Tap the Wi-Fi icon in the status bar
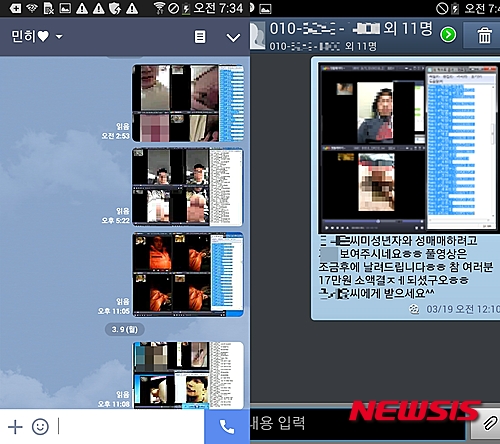The height and width of the screenshot is (444, 500). (159, 8)
